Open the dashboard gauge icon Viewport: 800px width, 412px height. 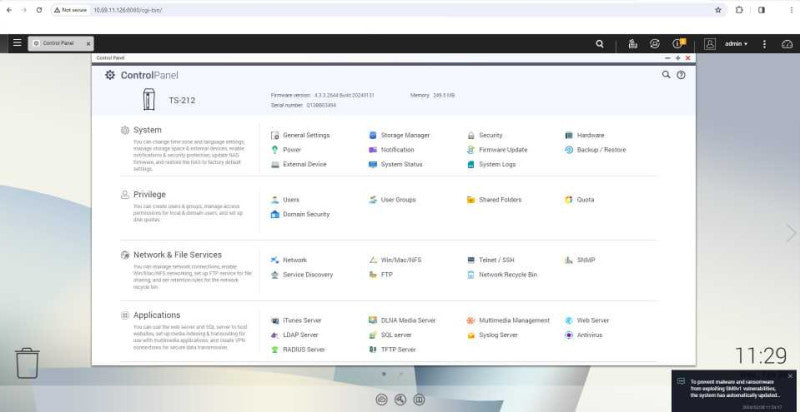pyautogui.click(x=787, y=44)
